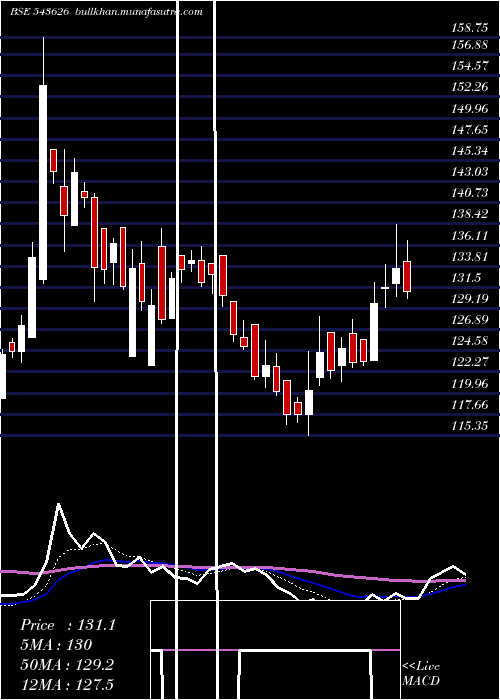The image size is (500, 700).
Task: Click the 129.19 price axis label
Action: (469, 299)
